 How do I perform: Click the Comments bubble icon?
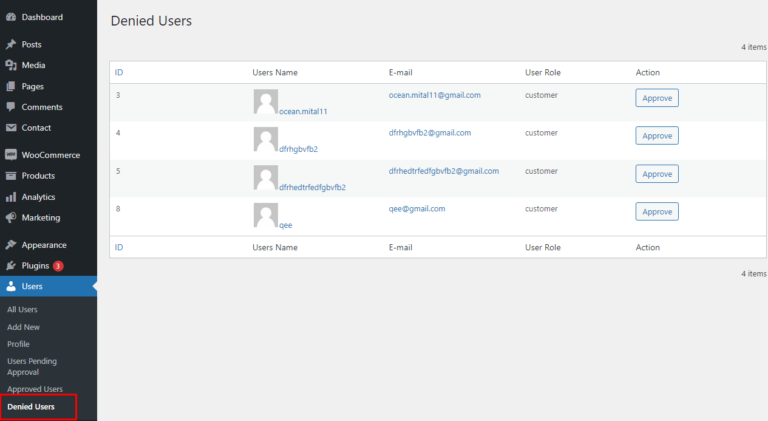tap(11, 107)
